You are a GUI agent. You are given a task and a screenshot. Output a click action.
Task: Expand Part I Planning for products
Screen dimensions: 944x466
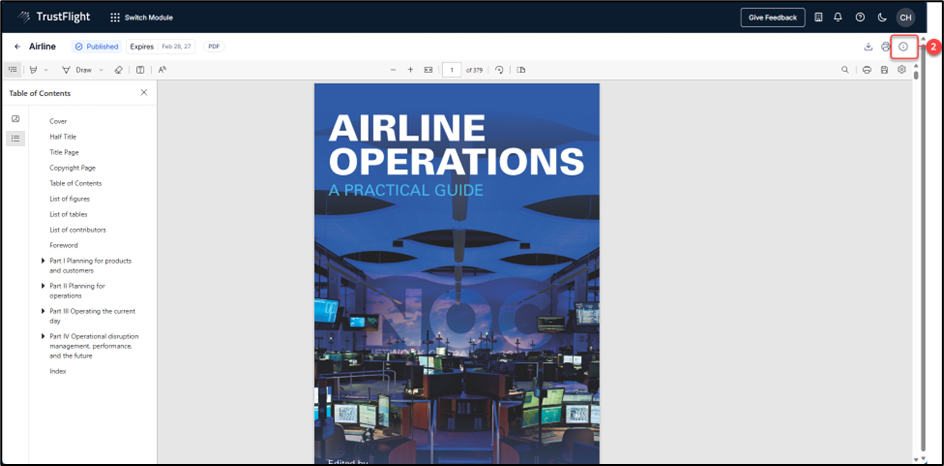[x=42, y=261]
